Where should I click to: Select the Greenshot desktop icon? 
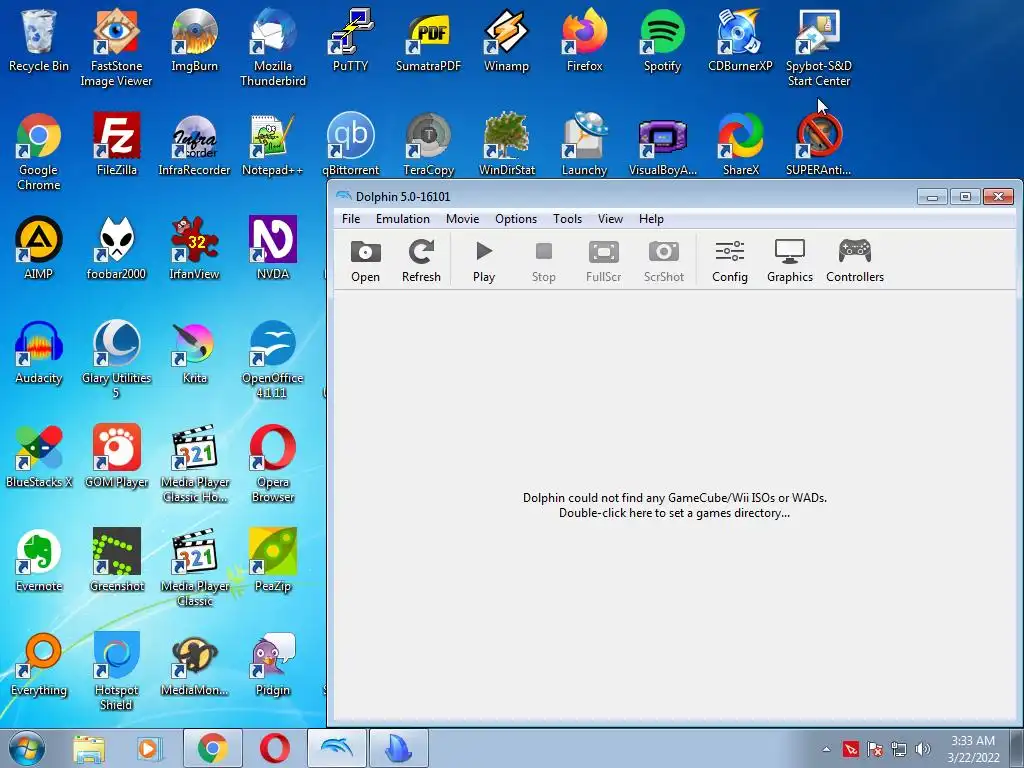click(116, 560)
